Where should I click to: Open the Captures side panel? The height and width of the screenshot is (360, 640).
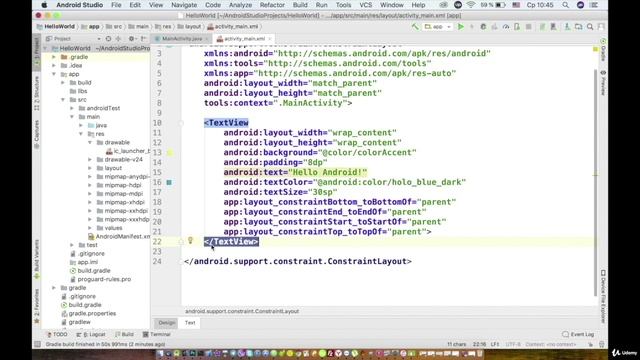point(37,133)
